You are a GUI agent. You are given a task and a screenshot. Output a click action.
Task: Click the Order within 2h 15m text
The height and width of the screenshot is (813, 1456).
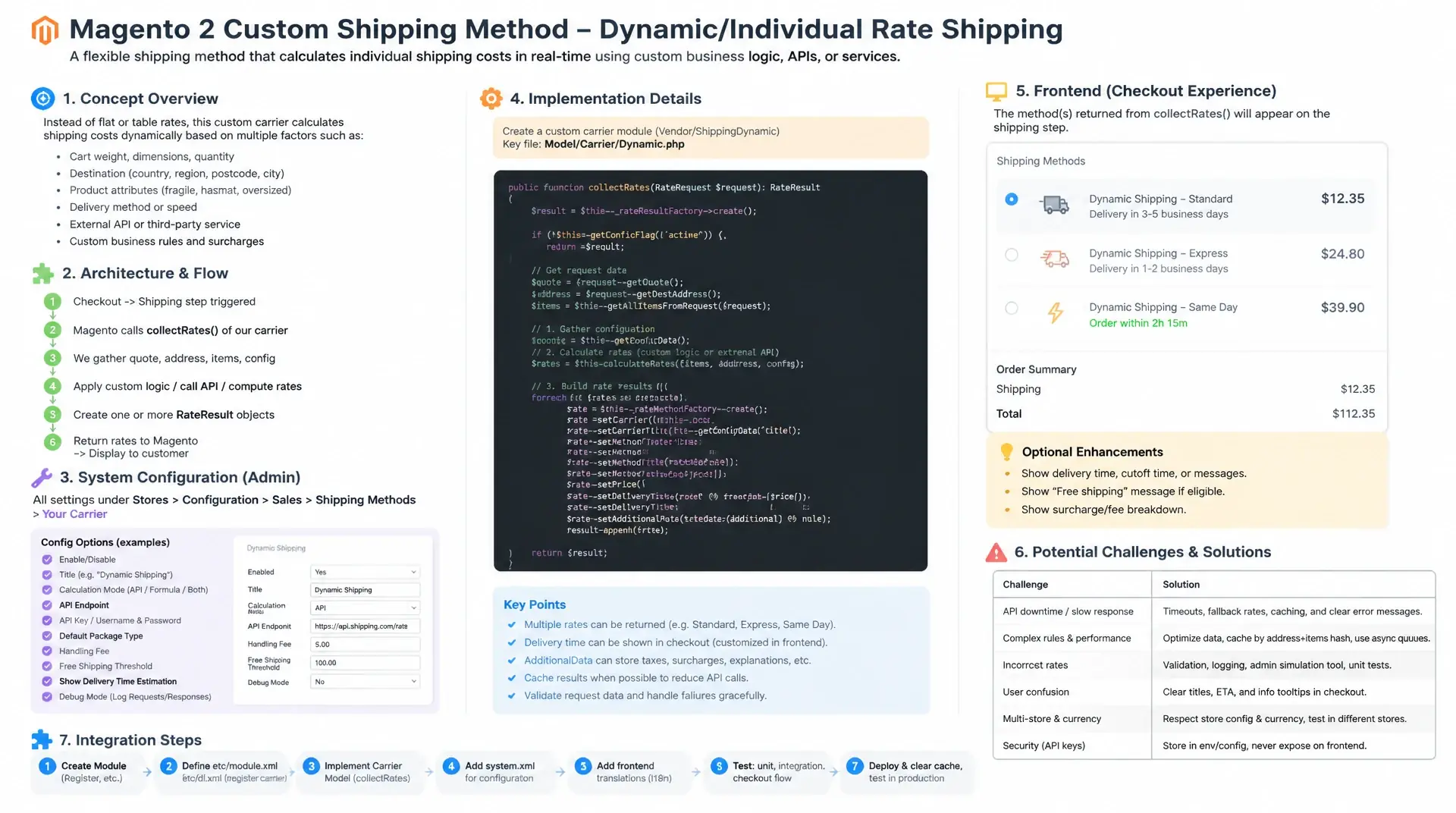(1138, 323)
